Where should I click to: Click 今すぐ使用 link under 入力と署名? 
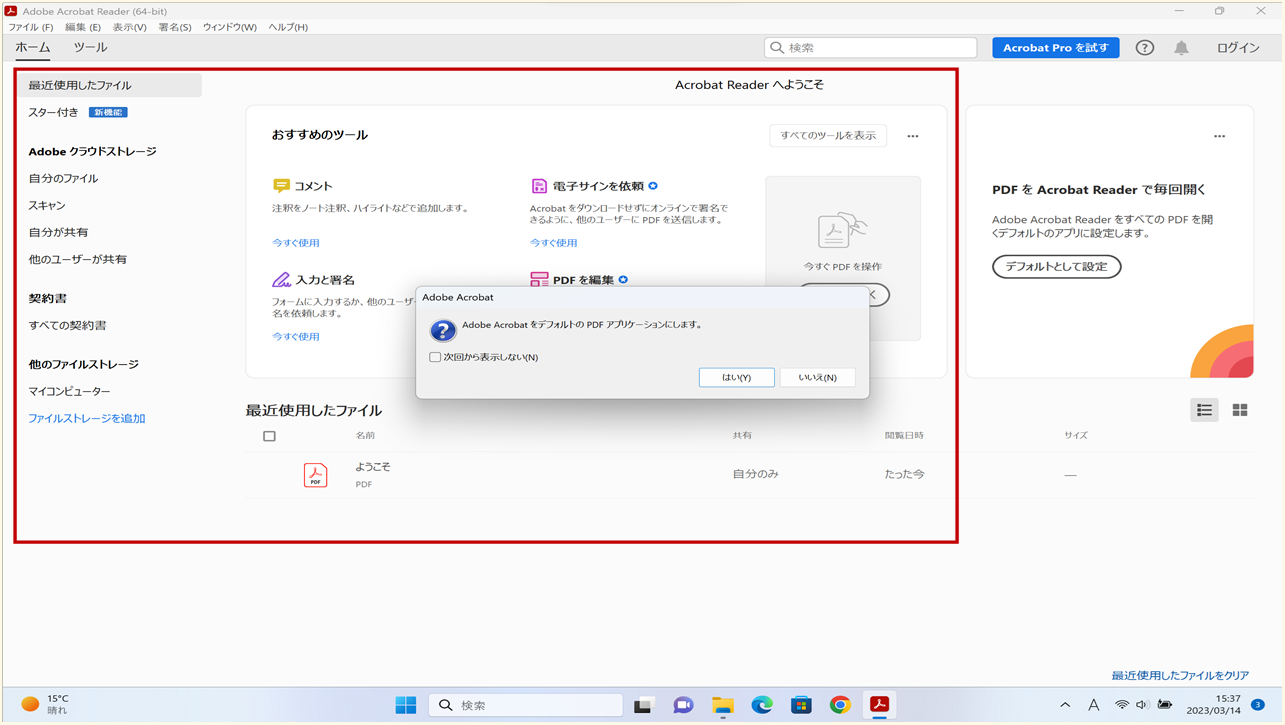pyautogui.click(x=296, y=337)
